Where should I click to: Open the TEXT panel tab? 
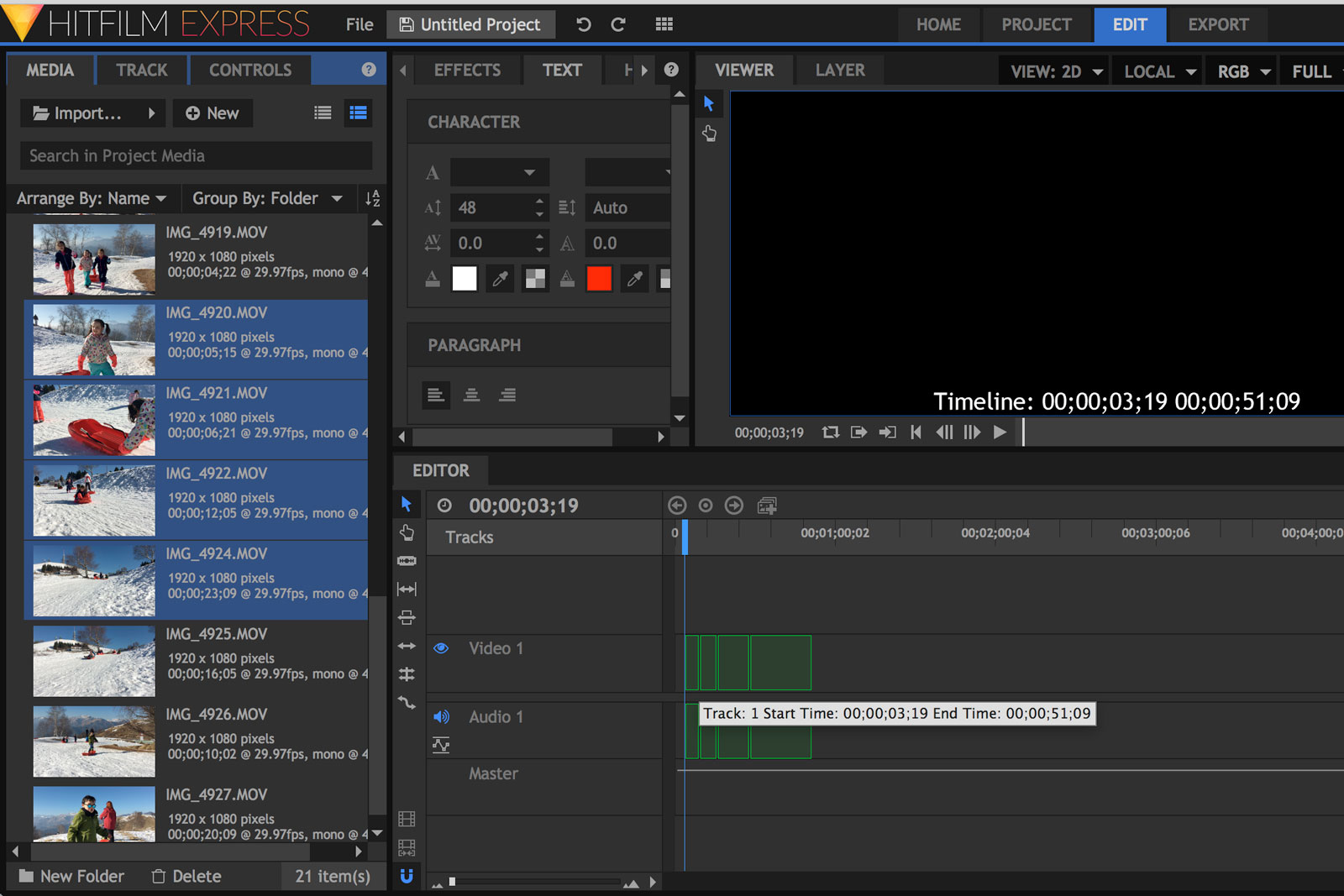(x=562, y=70)
